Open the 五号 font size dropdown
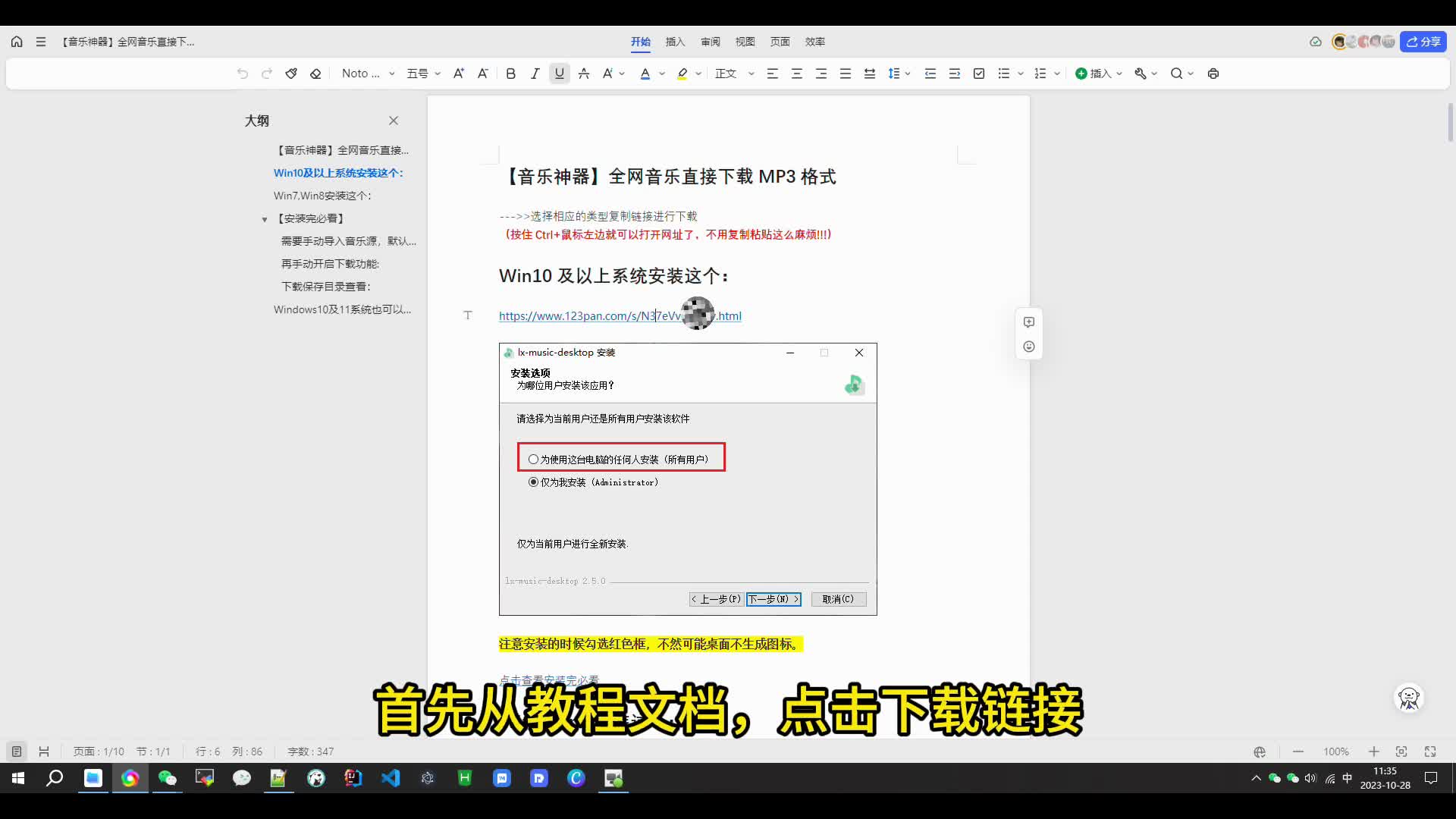This screenshot has width=1456, height=819. click(423, 74)
